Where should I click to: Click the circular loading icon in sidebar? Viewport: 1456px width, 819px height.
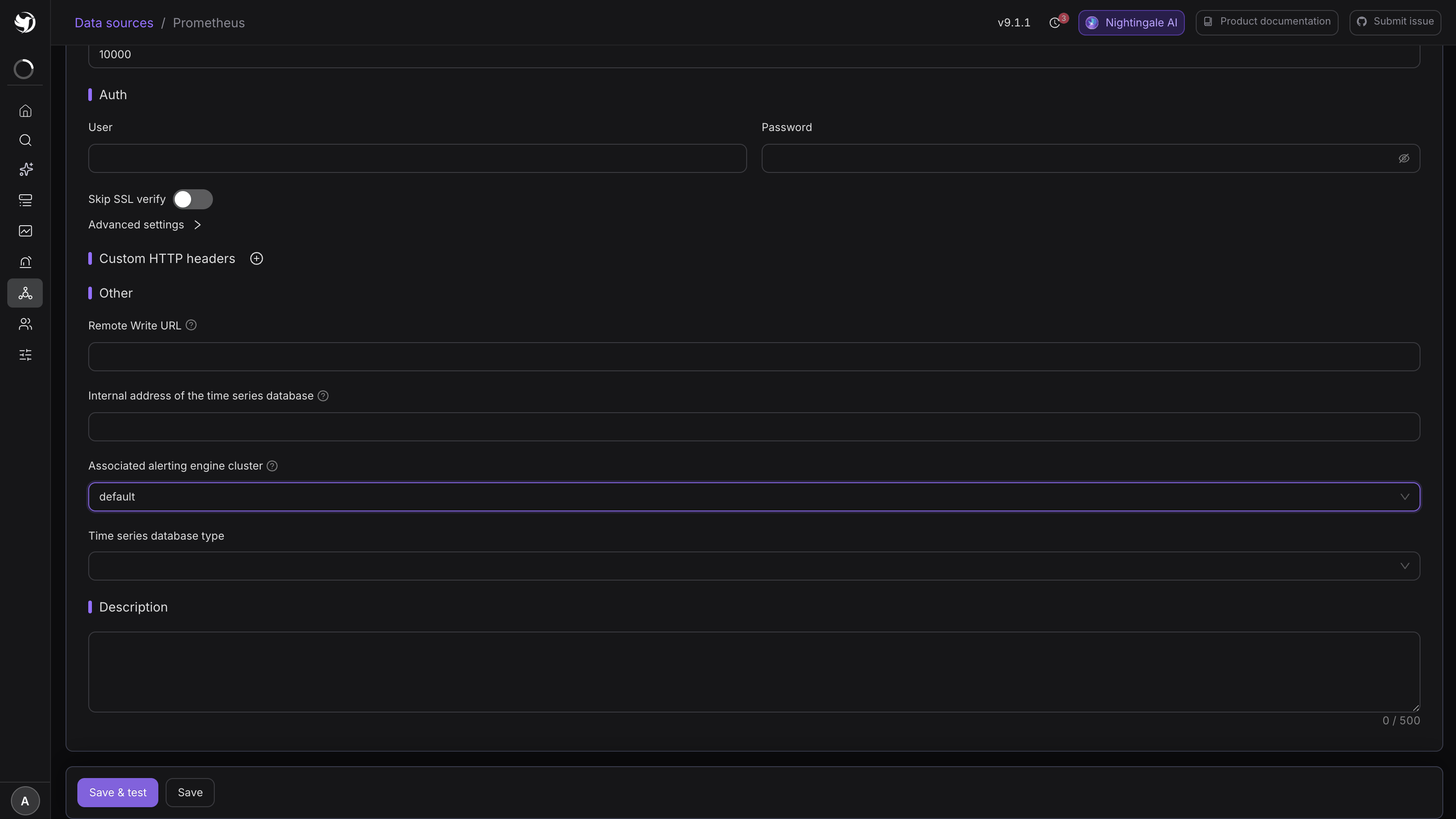tap(24, 69)
